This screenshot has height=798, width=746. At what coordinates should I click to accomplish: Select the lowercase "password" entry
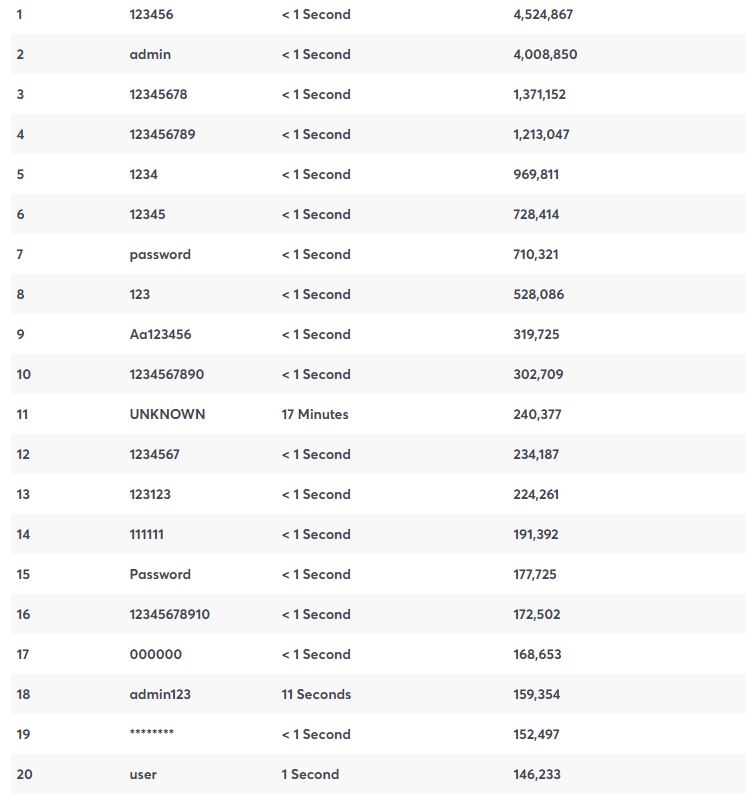(x=160, y=255)
